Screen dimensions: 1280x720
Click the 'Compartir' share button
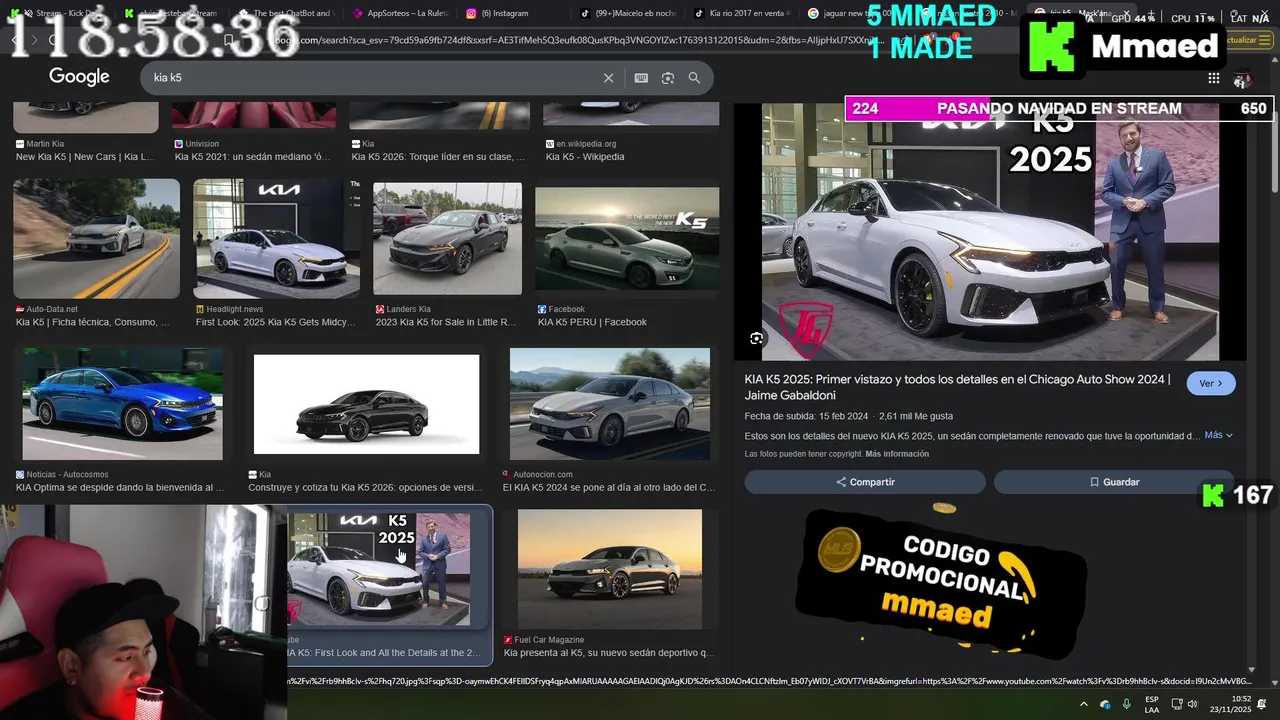pyautogui.click(x=865, y=482)
